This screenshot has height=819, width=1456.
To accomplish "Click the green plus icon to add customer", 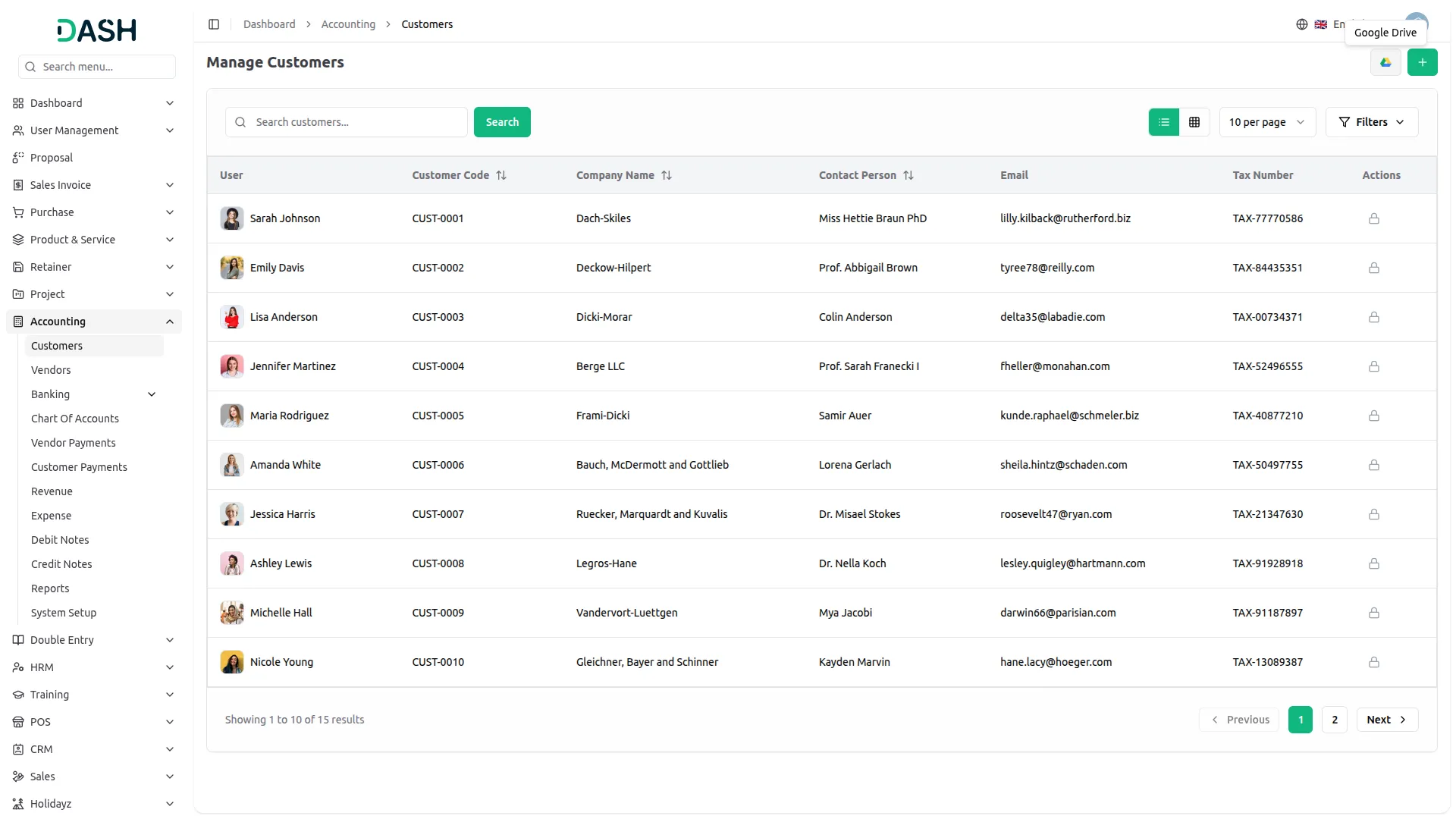I will pyautogui.click(x=1423, y=62).
